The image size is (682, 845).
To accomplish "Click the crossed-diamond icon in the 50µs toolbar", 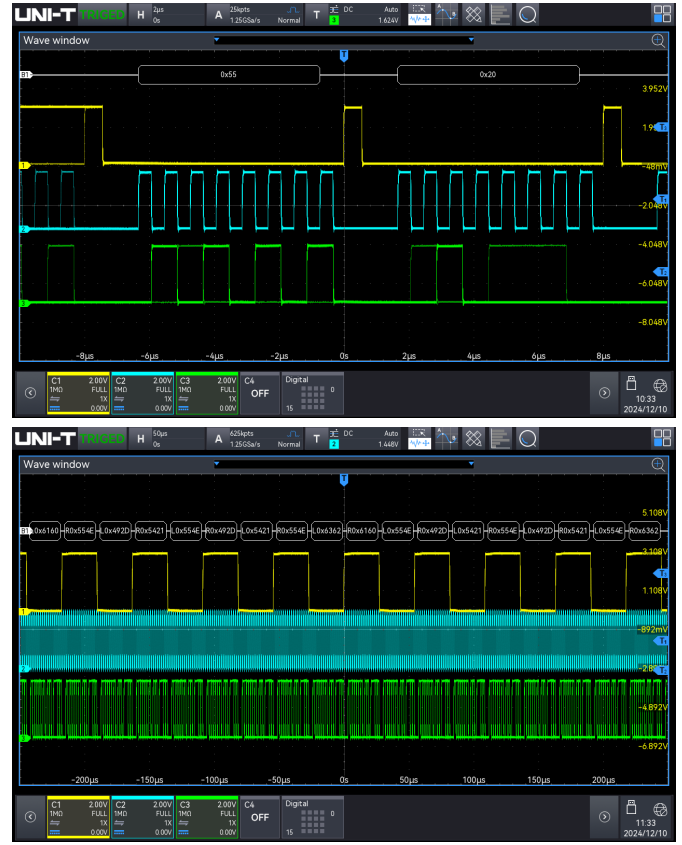I will tap(474, 438).
